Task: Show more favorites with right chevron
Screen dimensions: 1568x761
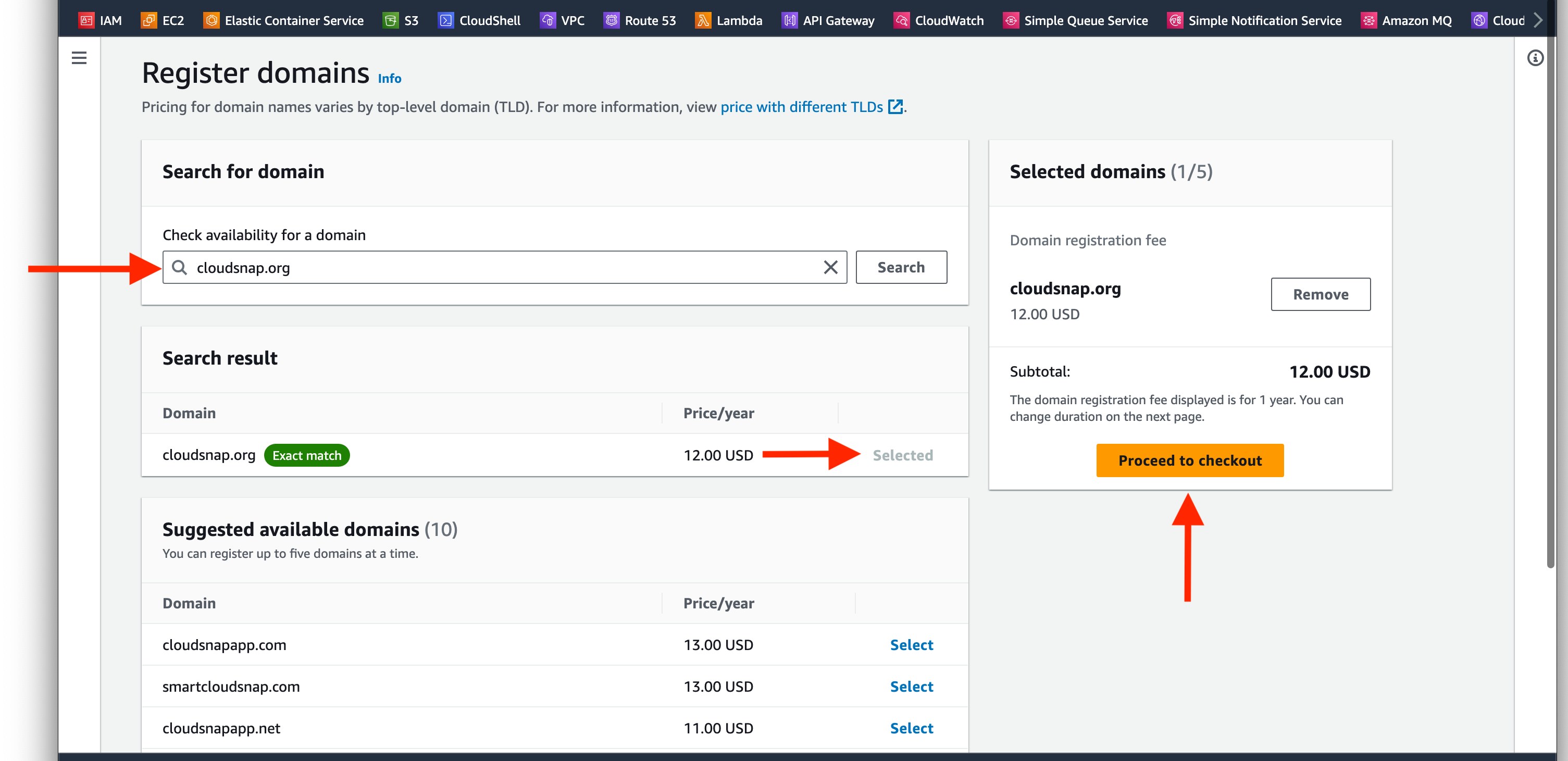Action: [x=1538, y=20]
